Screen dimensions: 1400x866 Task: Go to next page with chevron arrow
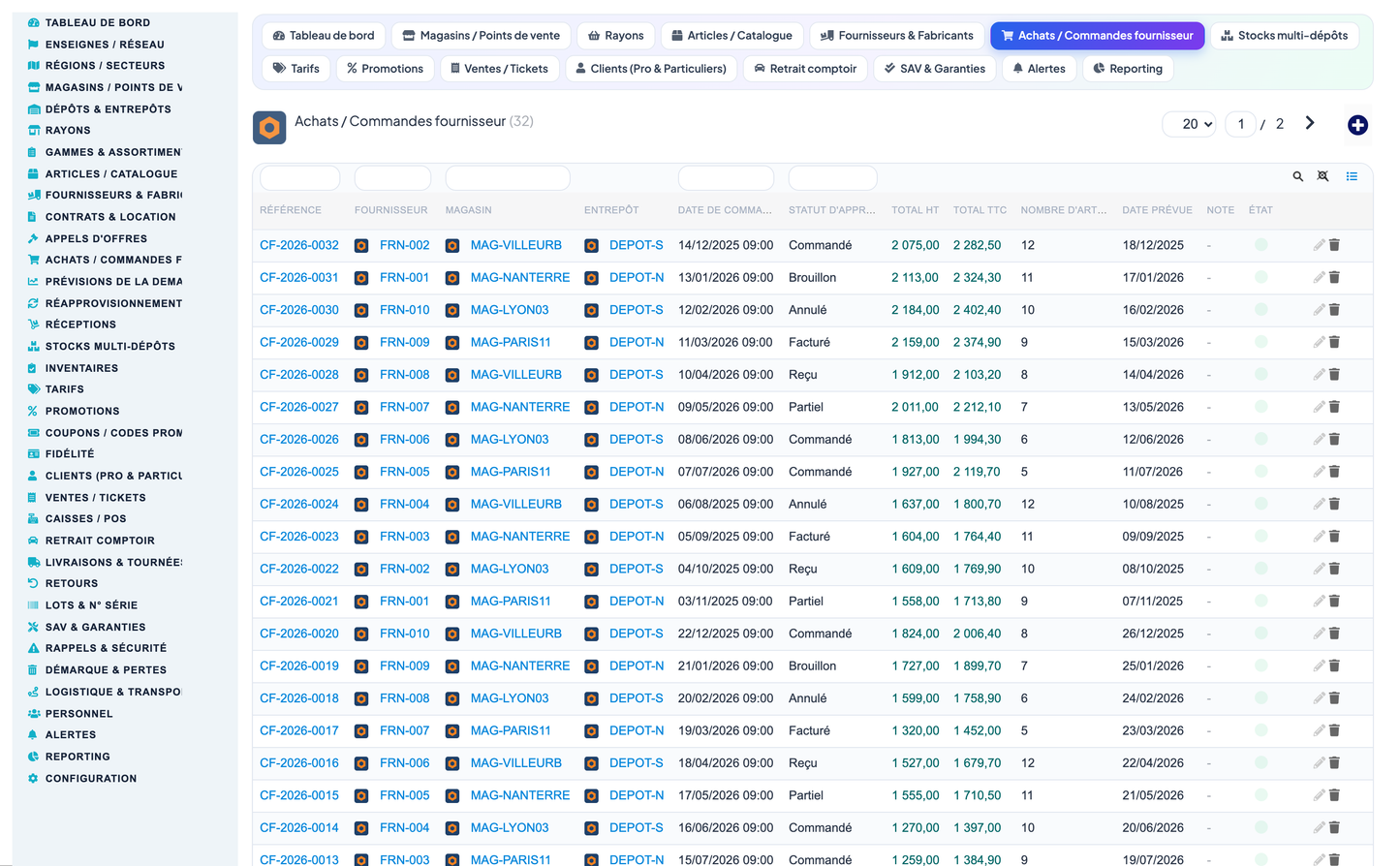[1310, 123]
